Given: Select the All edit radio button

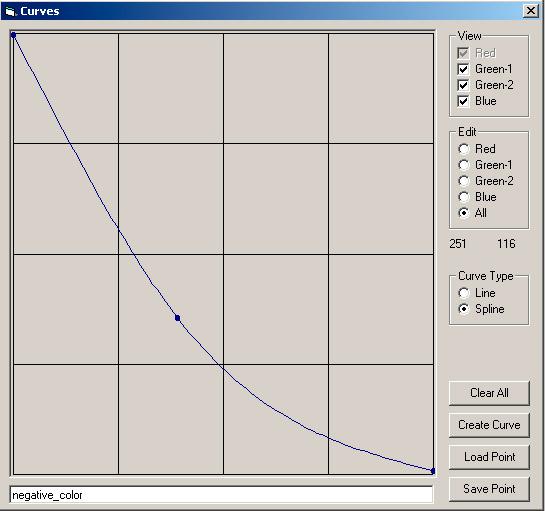Looking at the screenshot, I should click(x=464, y=213).
